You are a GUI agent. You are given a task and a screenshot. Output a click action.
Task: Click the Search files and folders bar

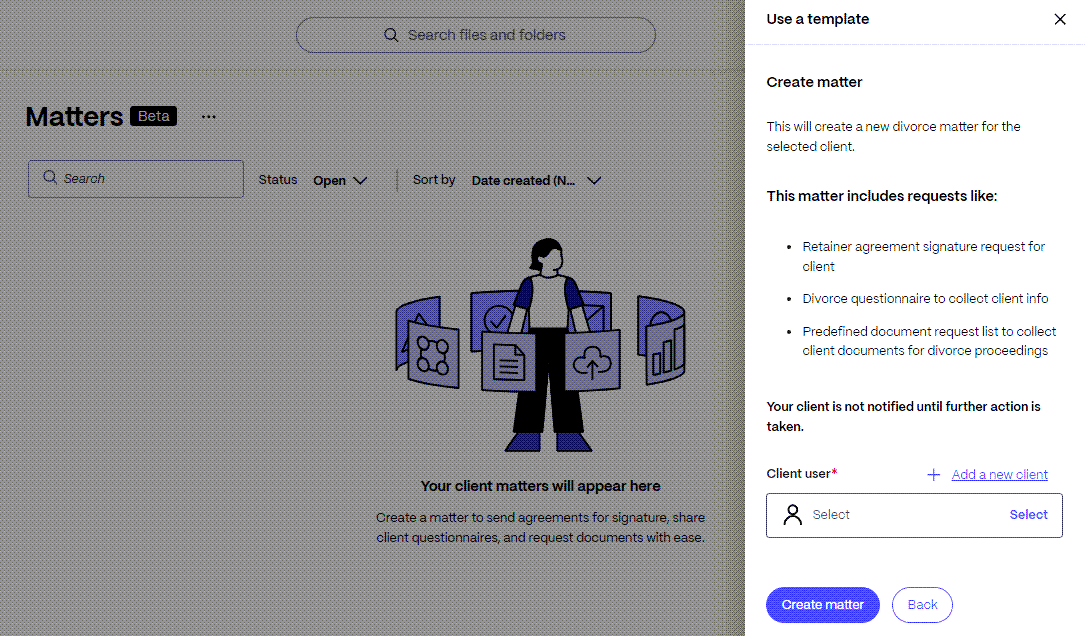coord(475,35)
